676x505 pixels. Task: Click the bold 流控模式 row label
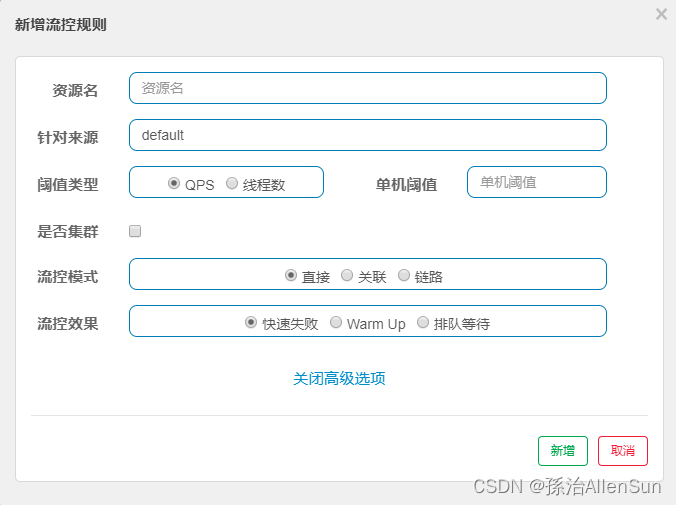pyautogui.click(x=68, y=276)
